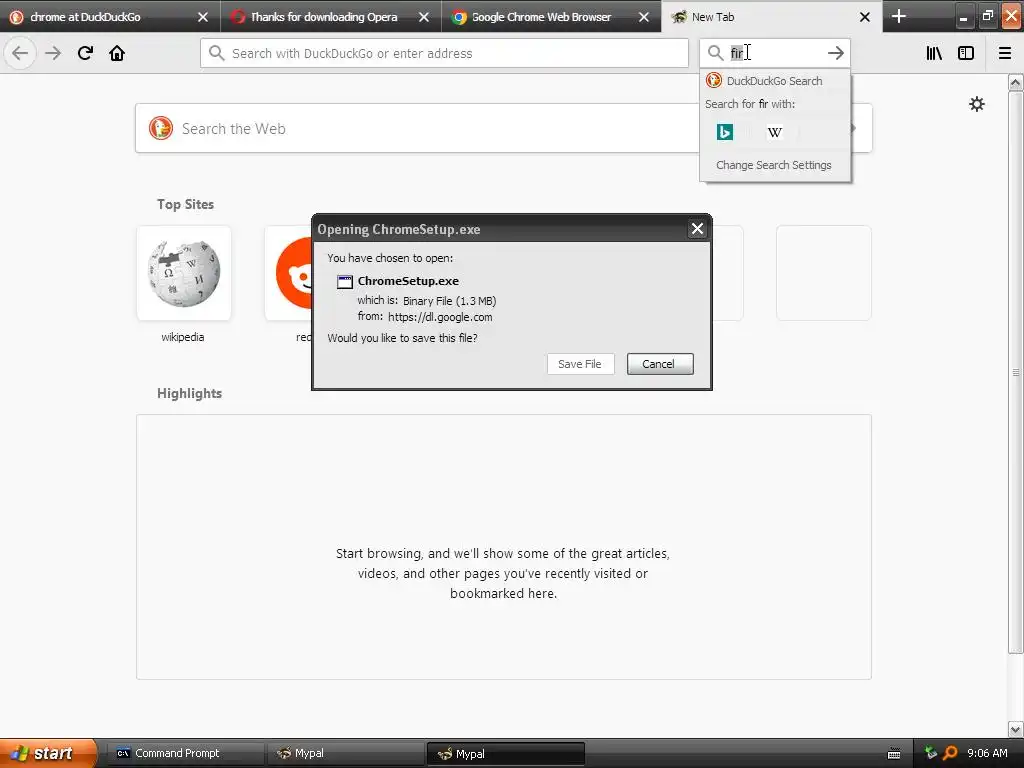Screen dimensions: 1024x768
Task: Open a new tab with plus button
Action: click(899, 16)
